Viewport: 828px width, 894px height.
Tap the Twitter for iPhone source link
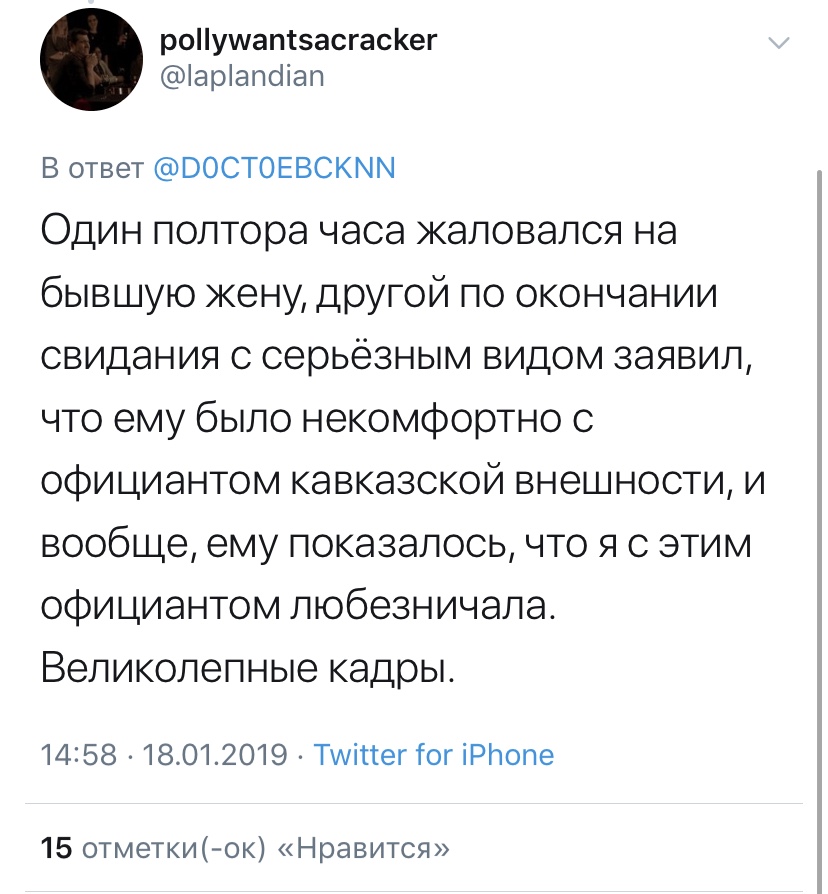(x=433, y=755)
